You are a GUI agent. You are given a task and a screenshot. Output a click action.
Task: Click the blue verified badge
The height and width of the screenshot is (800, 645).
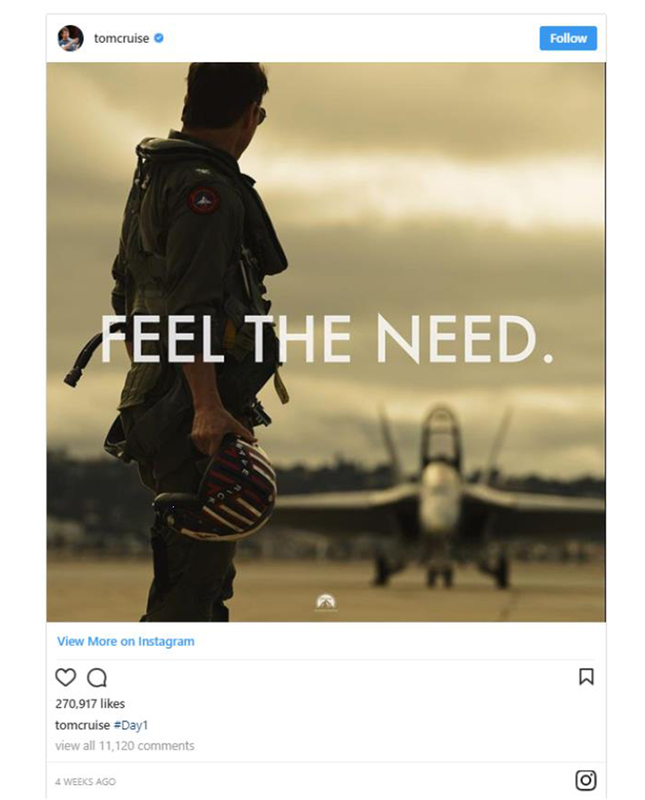159,38
